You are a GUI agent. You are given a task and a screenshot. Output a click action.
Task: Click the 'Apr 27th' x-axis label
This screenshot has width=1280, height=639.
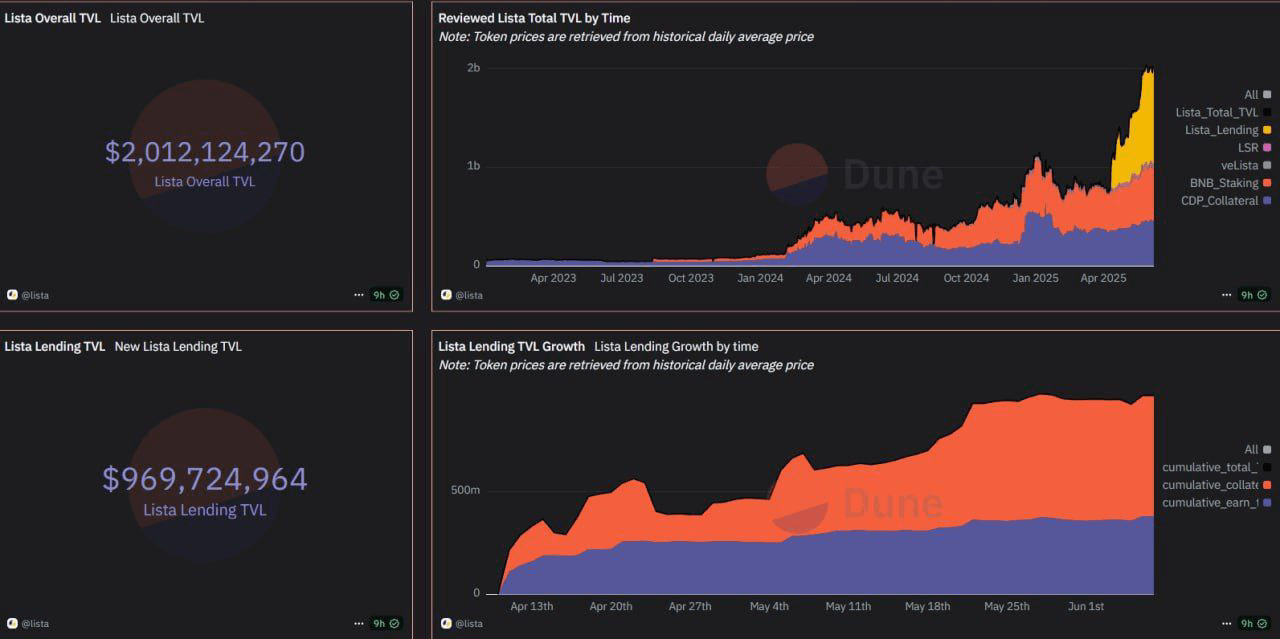click(690, 606)
